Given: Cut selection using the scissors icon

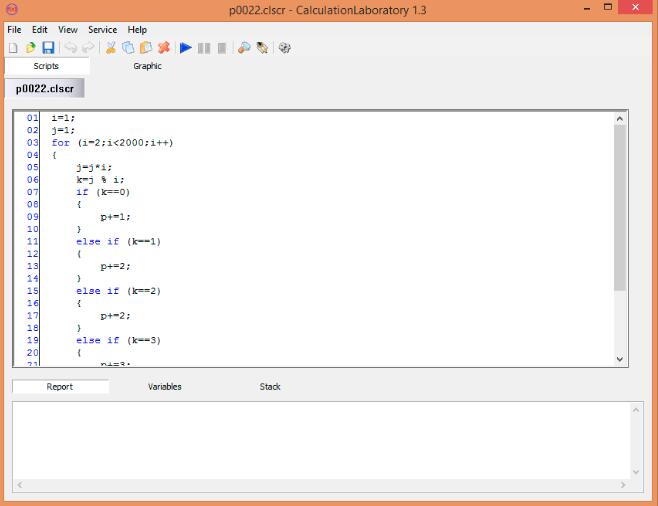Looking at the screenshot, I should click(x=111, y=48).
